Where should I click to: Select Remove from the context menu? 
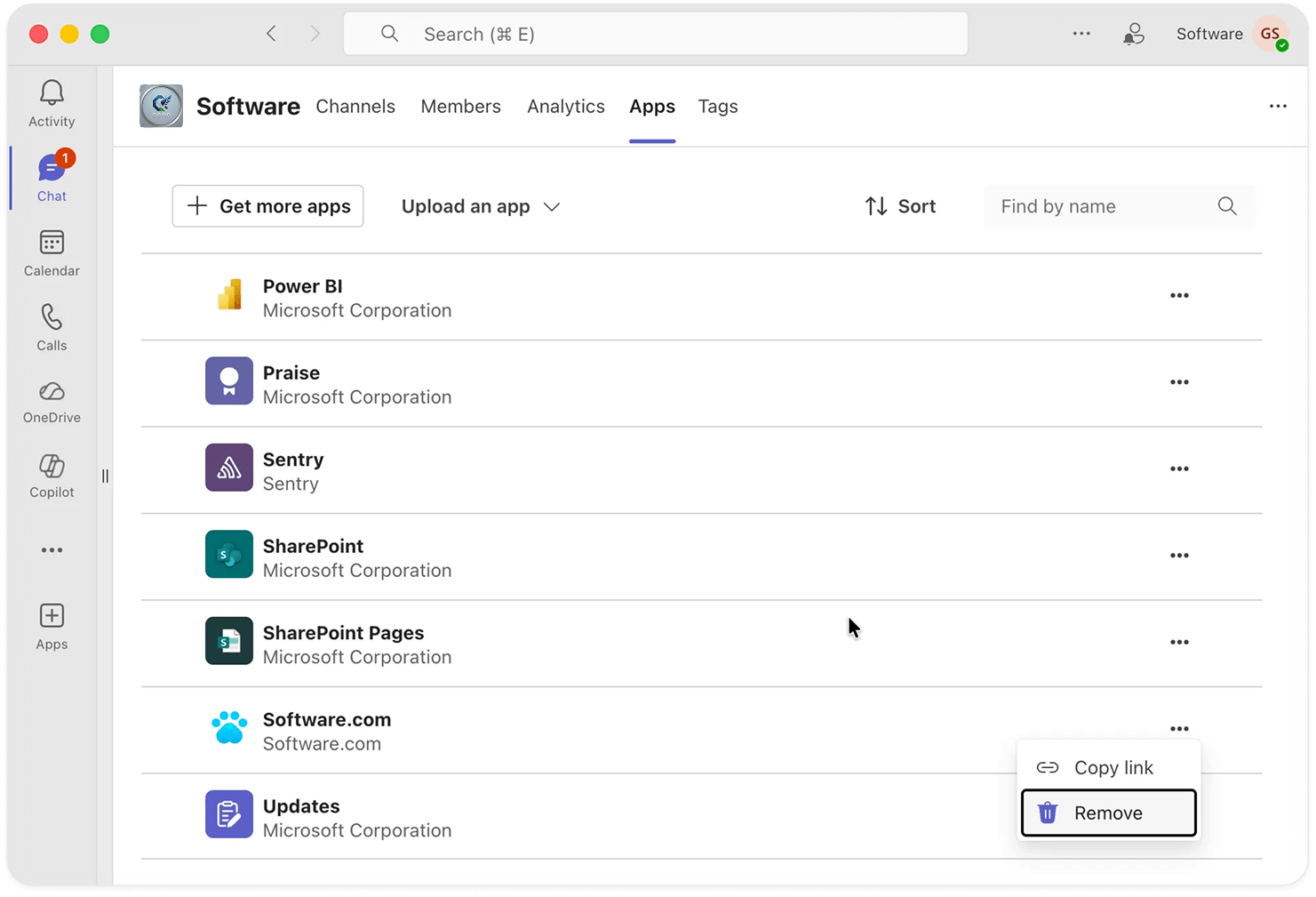(1108, 813)
